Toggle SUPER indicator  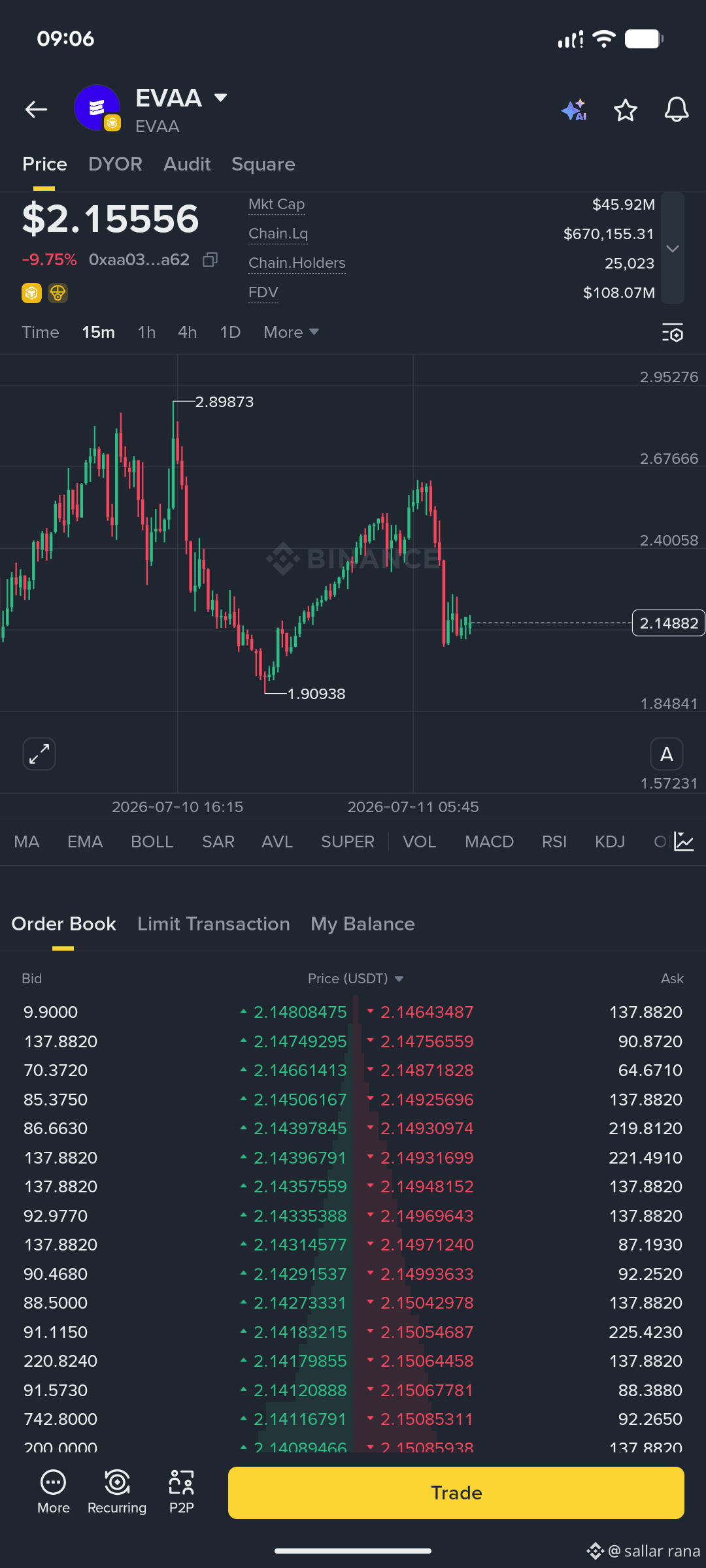(348, 841)
